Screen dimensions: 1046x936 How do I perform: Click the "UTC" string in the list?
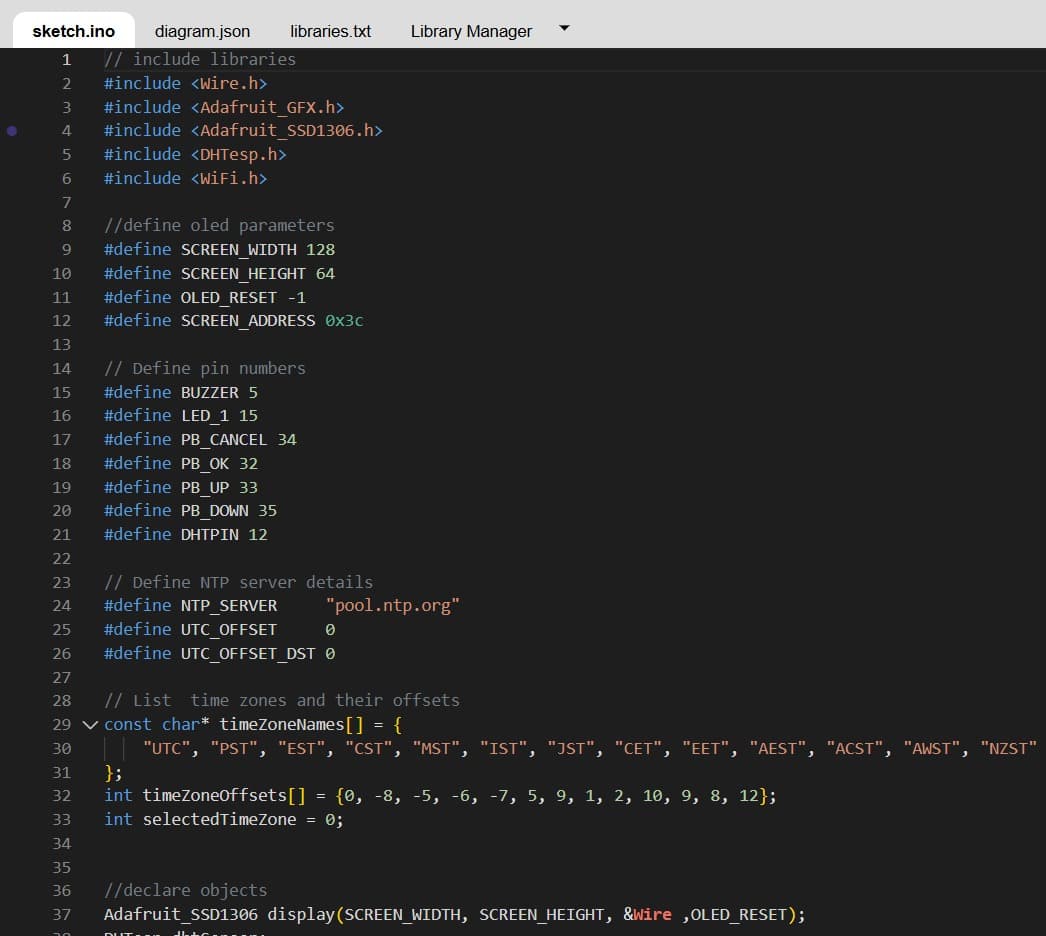click(x=167, y=749)
